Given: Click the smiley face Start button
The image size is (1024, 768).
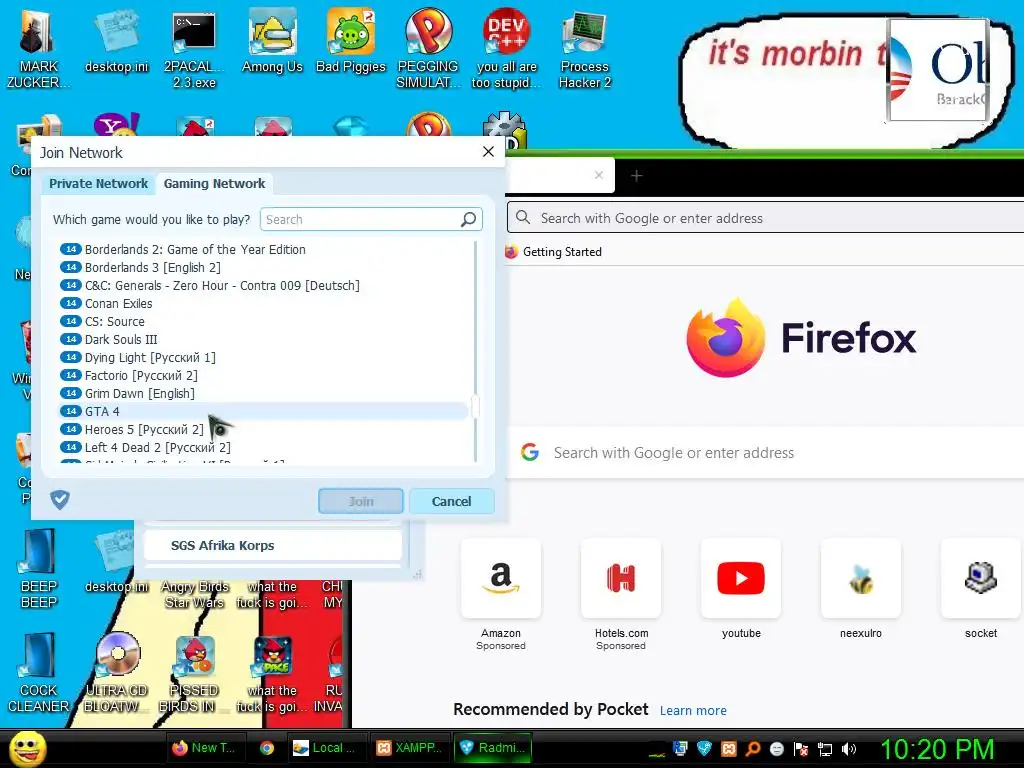Looking at the screenshot, I should [x=27, y=748].
